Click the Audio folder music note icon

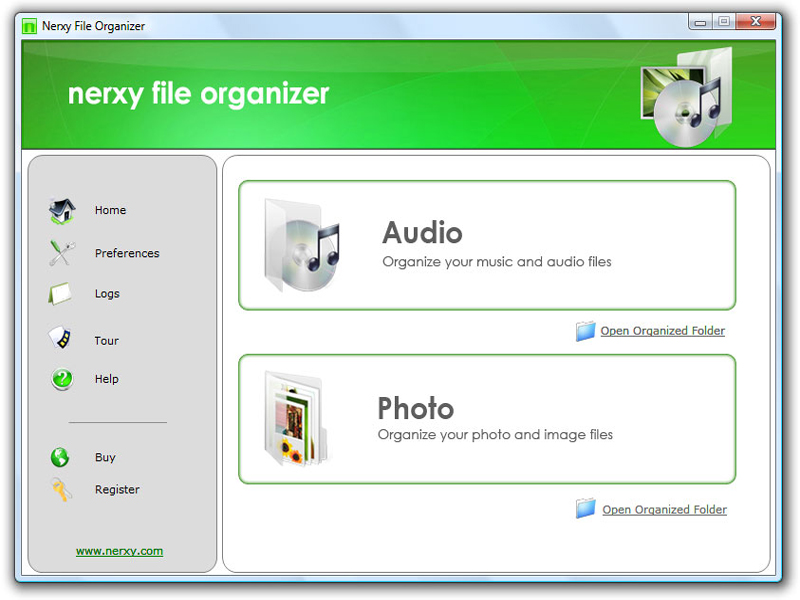pos(301,245)
